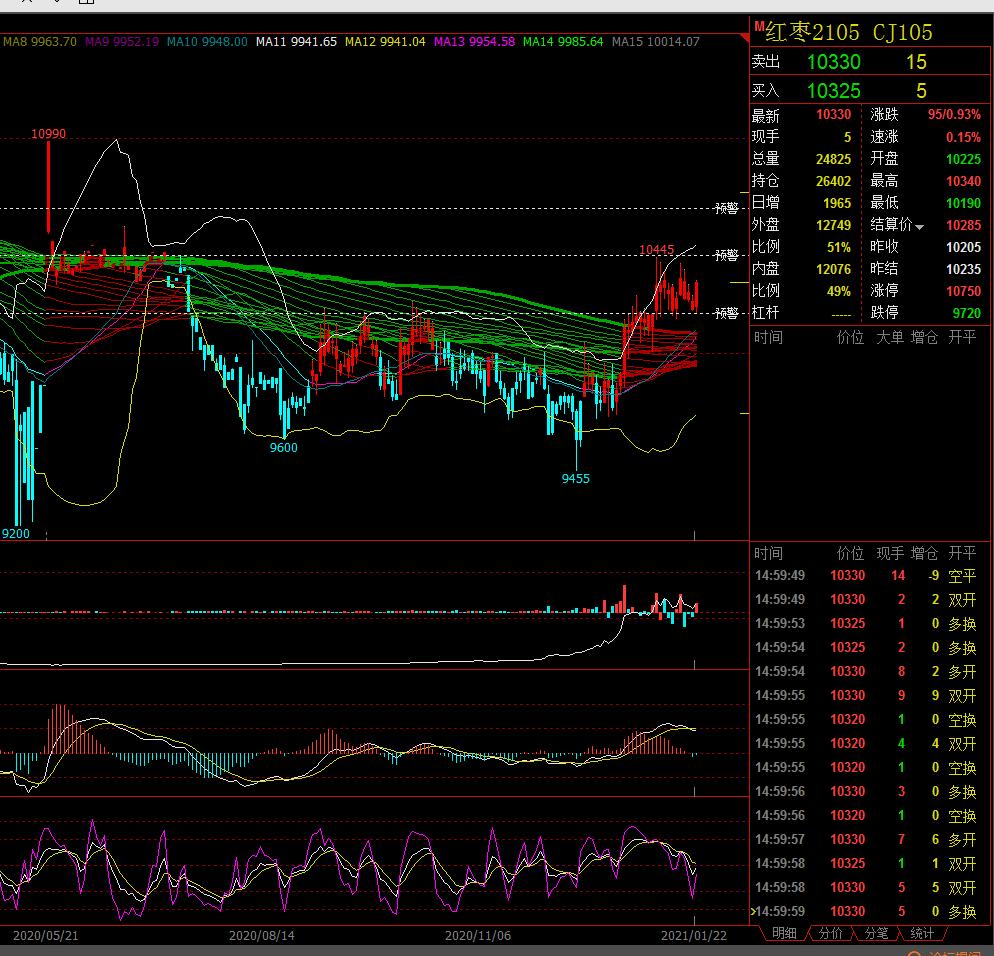Viewport: 994px width, 956px height.
Task: Click the 最低 value 10190
Action: click(x=964, y=203)
